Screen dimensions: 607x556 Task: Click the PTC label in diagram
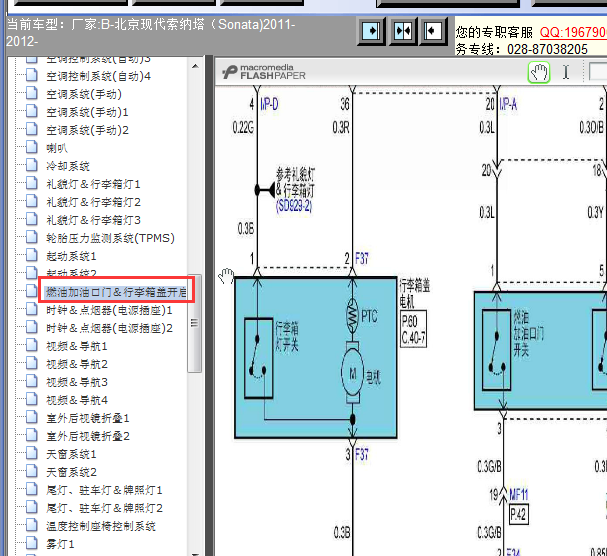(x=369, y=316)
